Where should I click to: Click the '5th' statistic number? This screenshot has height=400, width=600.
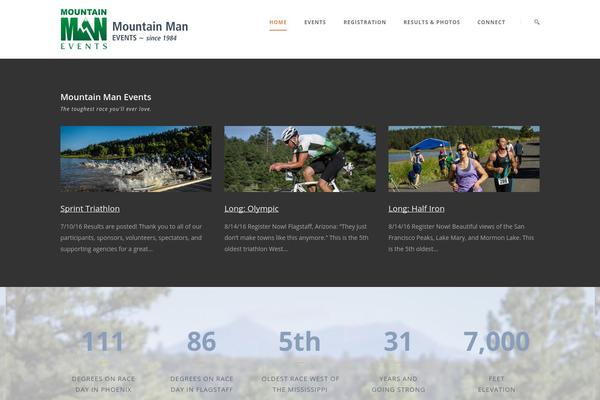299,341
